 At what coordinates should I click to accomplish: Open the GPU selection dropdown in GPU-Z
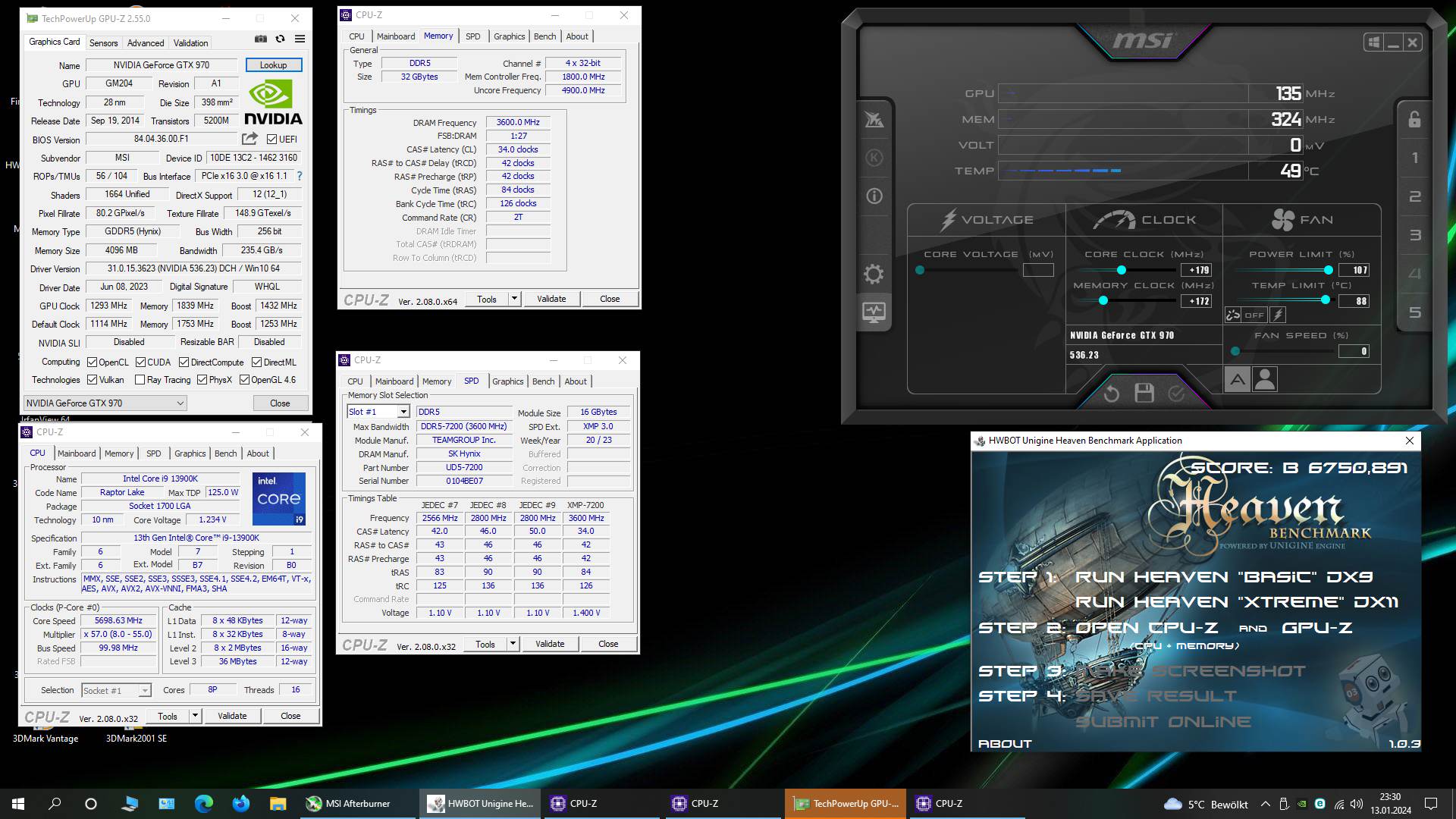point(105,403)
